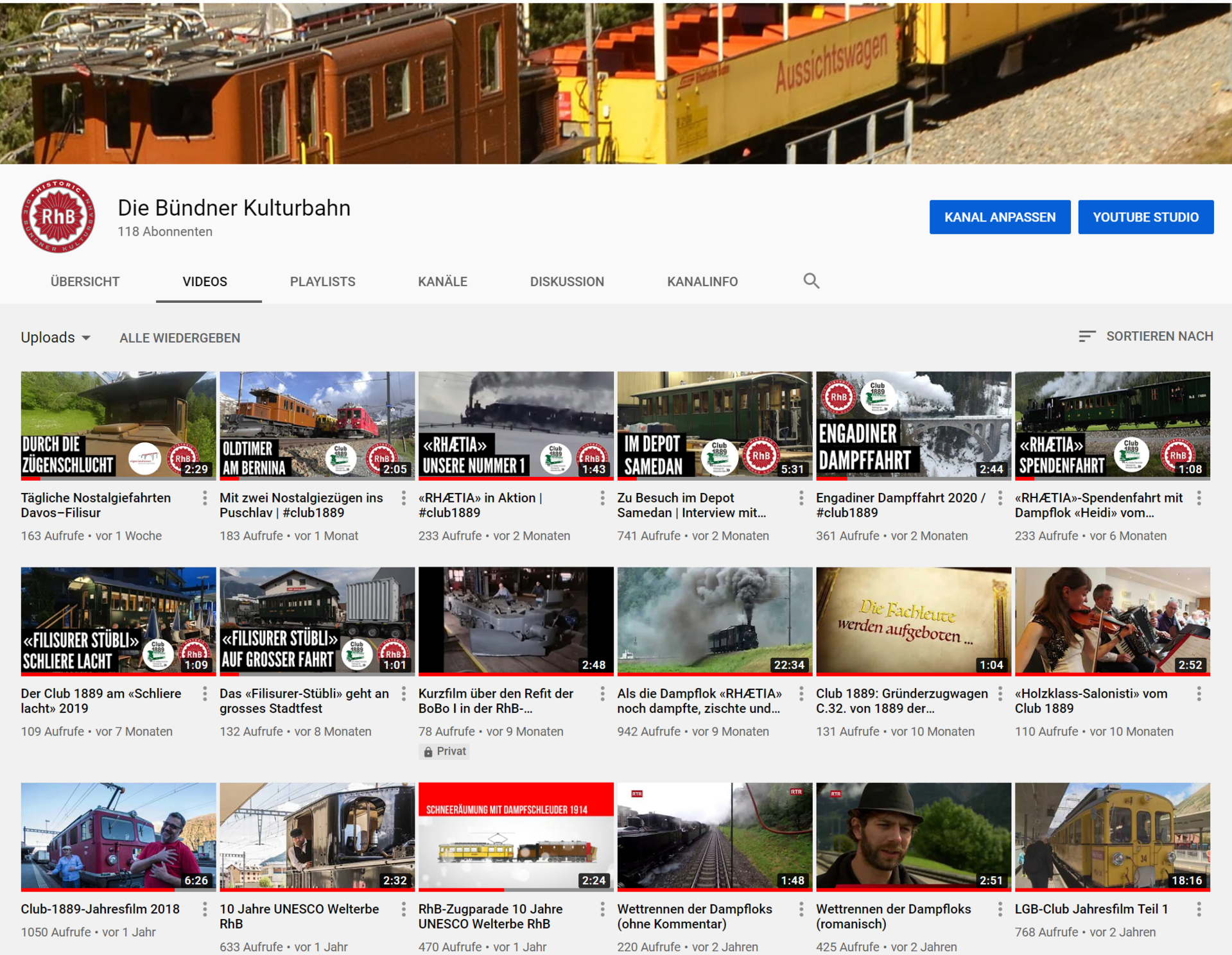Click the channel banner train image
The width and height of the screenshot is (1232, 955).
coord(616,82)
